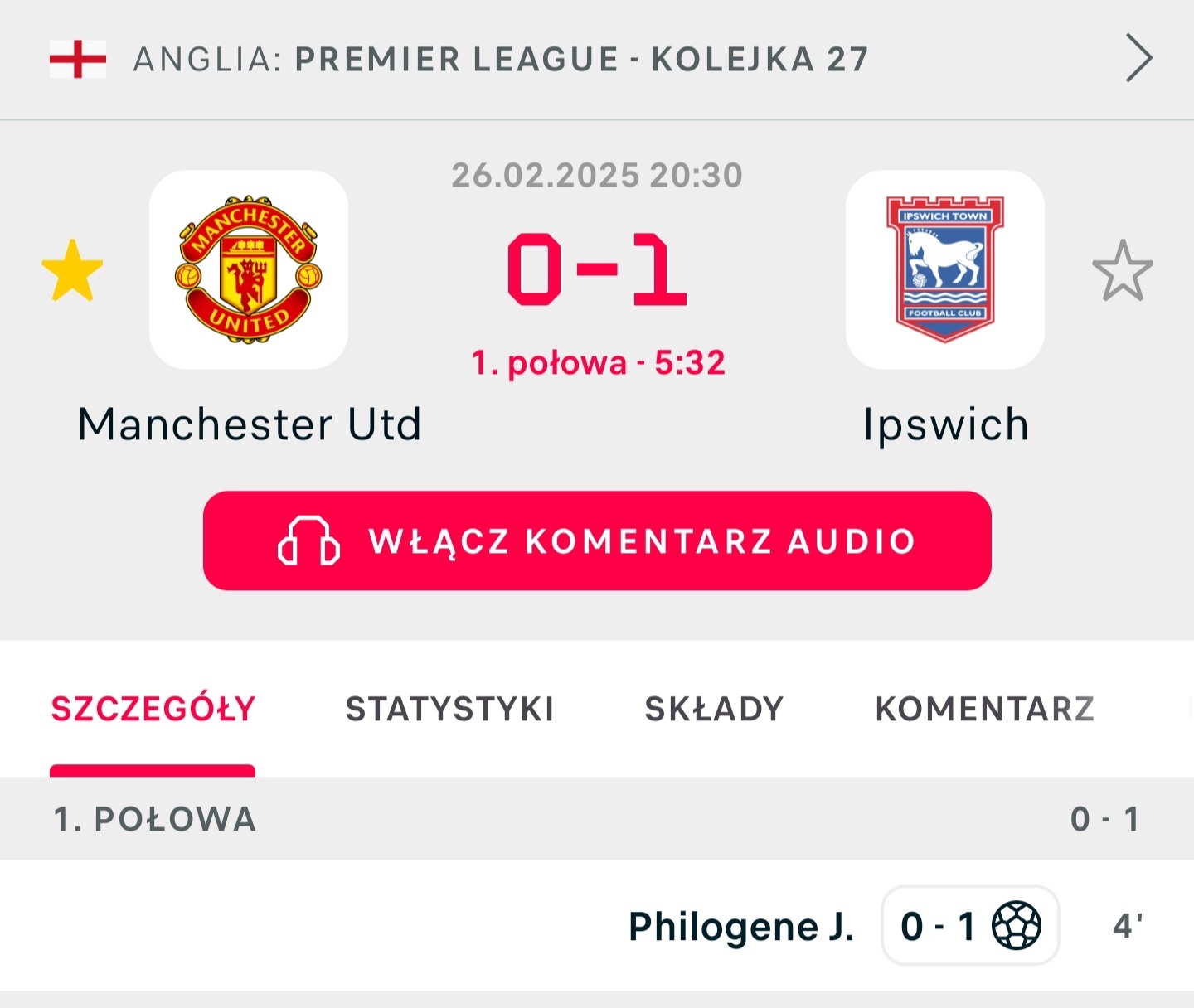Add Ipswich to favorites with star
Viewport: 1194px width, 1008px height.
click(1122, 270)
